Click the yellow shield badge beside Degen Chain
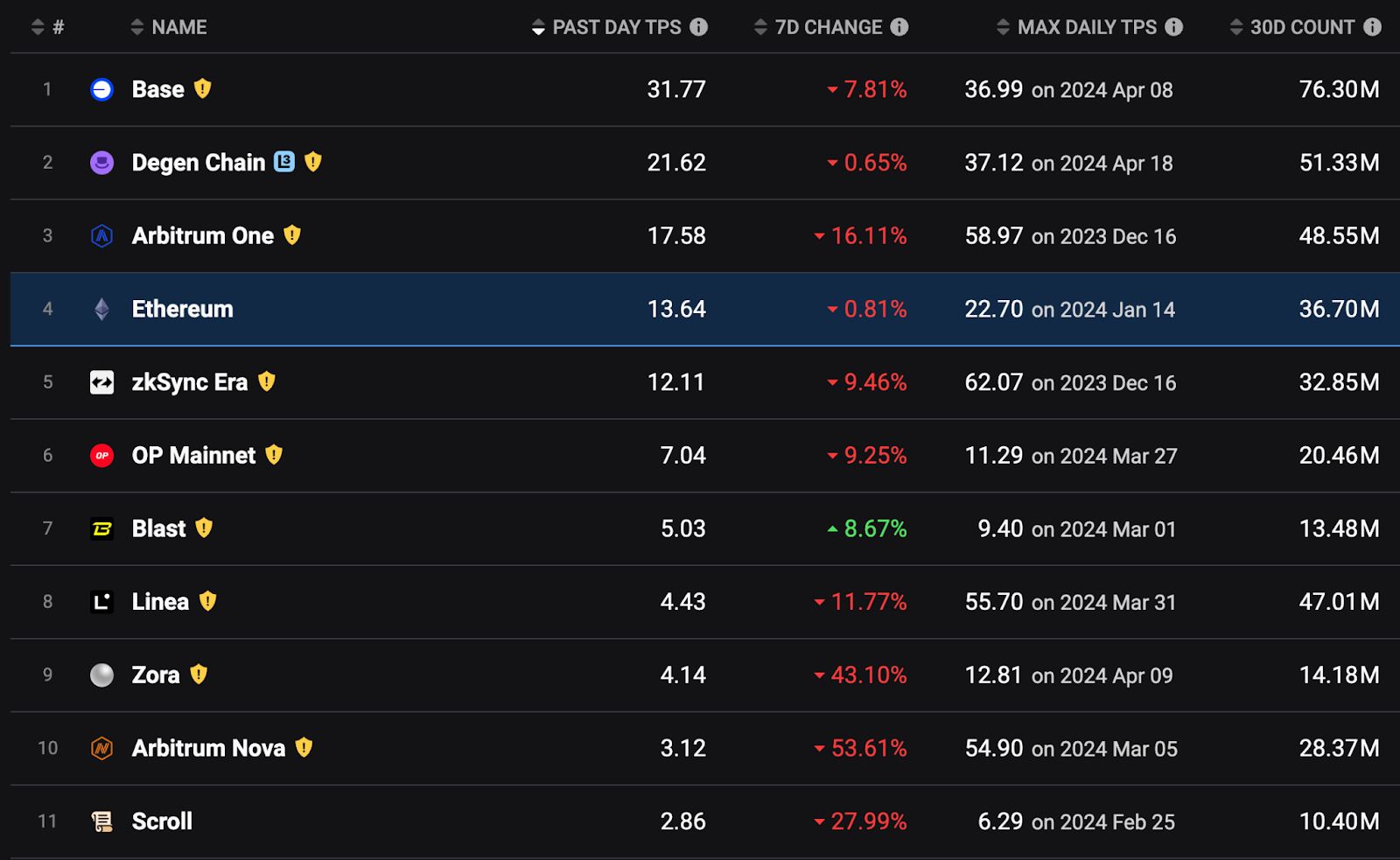The height and width of the screenshot is (860, 1400). pyautogui.click(x=313, y=162)
